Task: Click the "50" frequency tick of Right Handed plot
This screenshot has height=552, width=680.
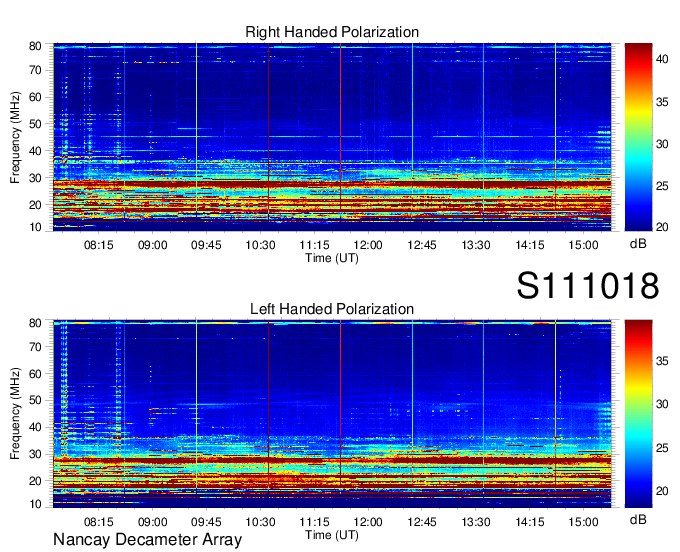Action: pos(36,124)
